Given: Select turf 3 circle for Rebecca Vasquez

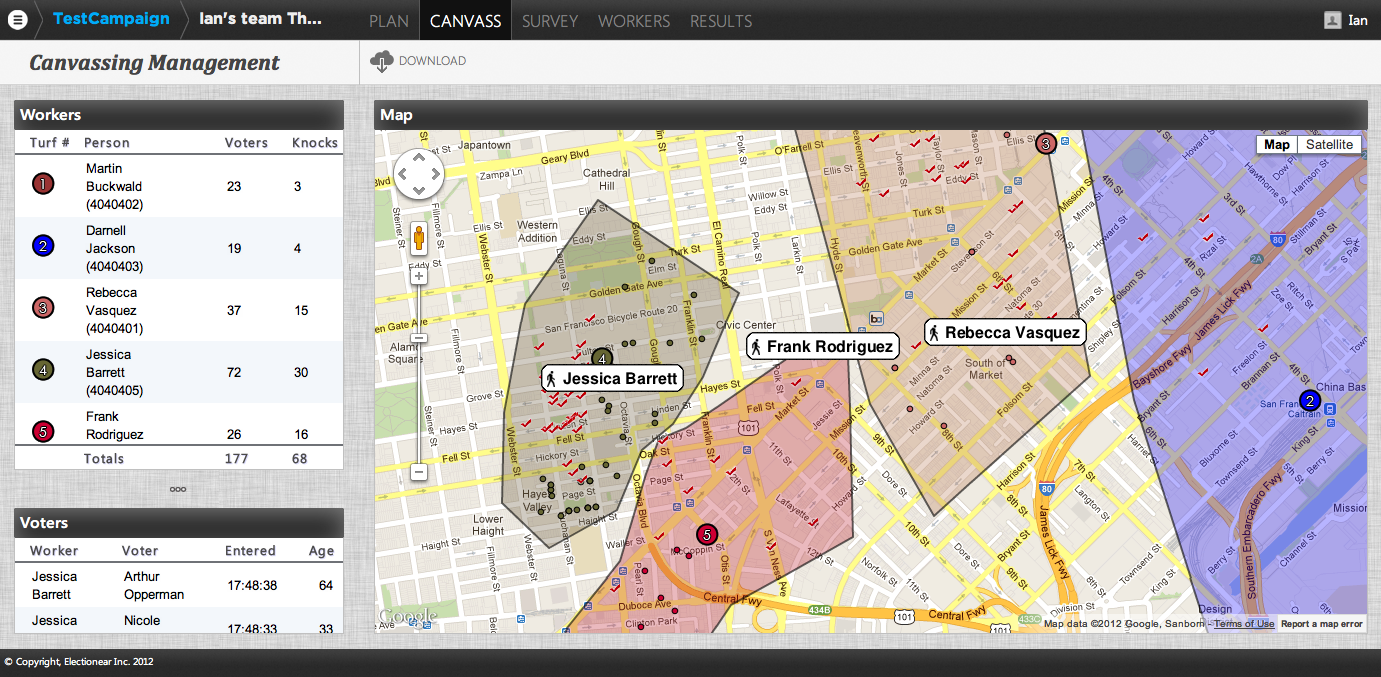Looking at the screenshot, I should pos(43,308).
